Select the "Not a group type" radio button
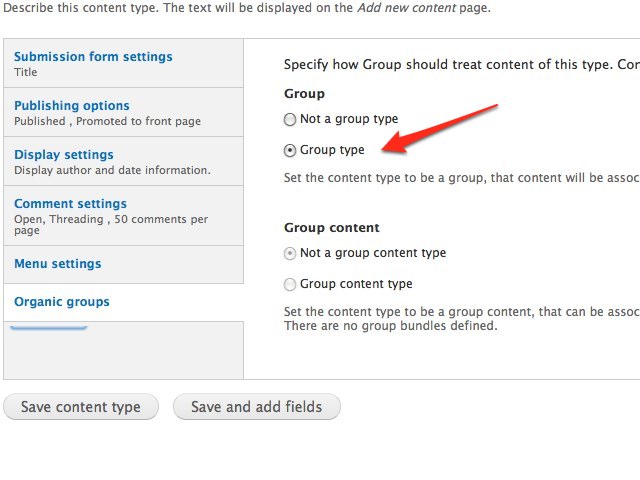 pos(290,120)
